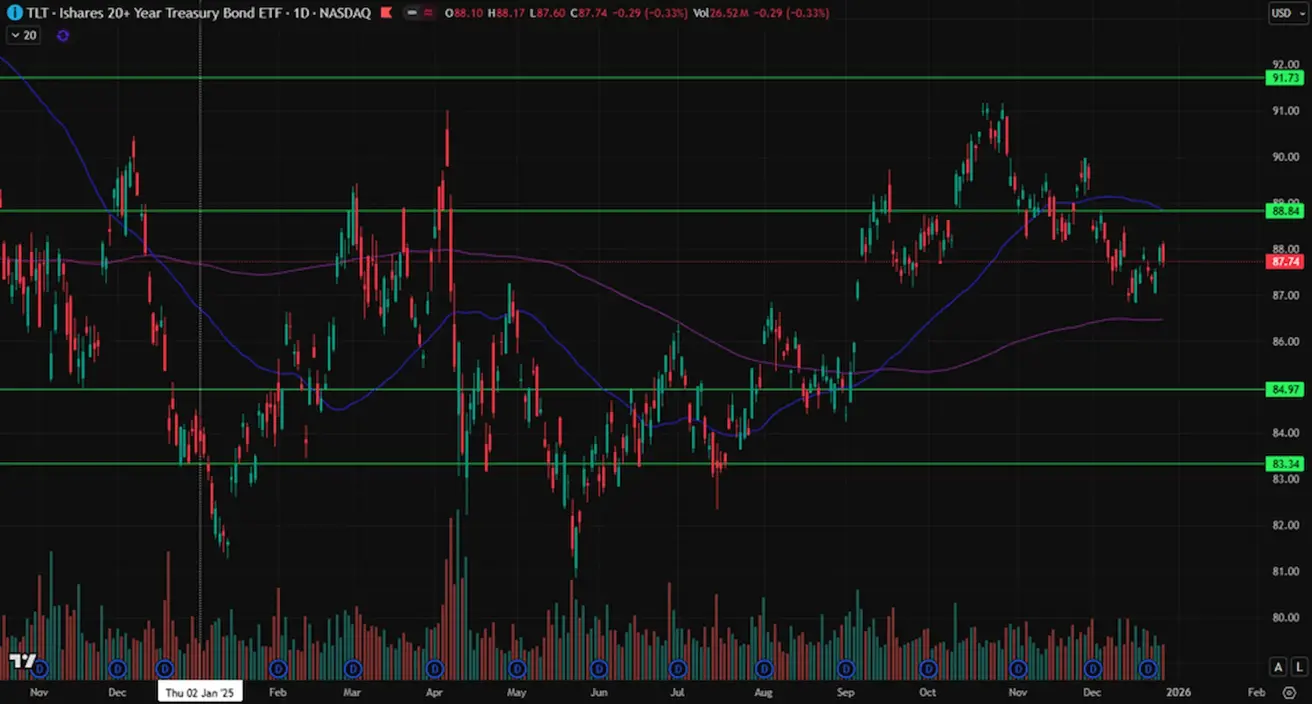Click the TLT symbol name in title

point(38,14)
